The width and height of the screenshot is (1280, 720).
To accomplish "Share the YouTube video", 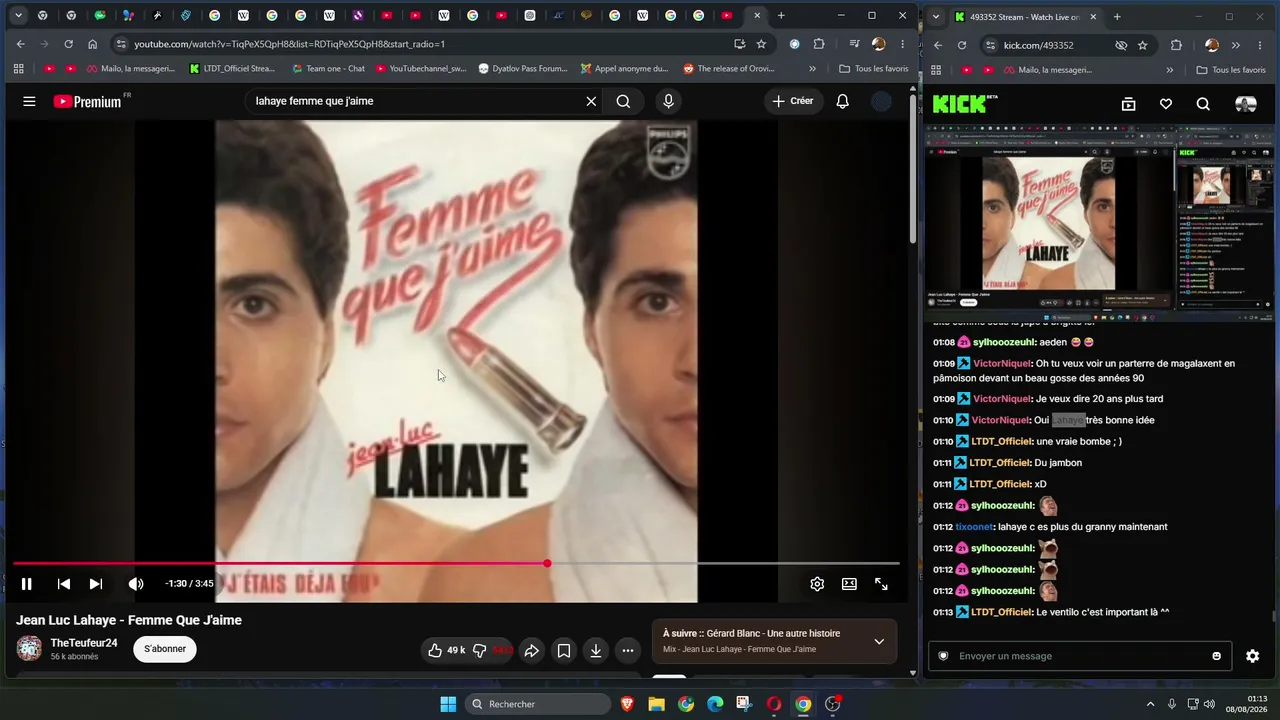I will coord(532,650).
